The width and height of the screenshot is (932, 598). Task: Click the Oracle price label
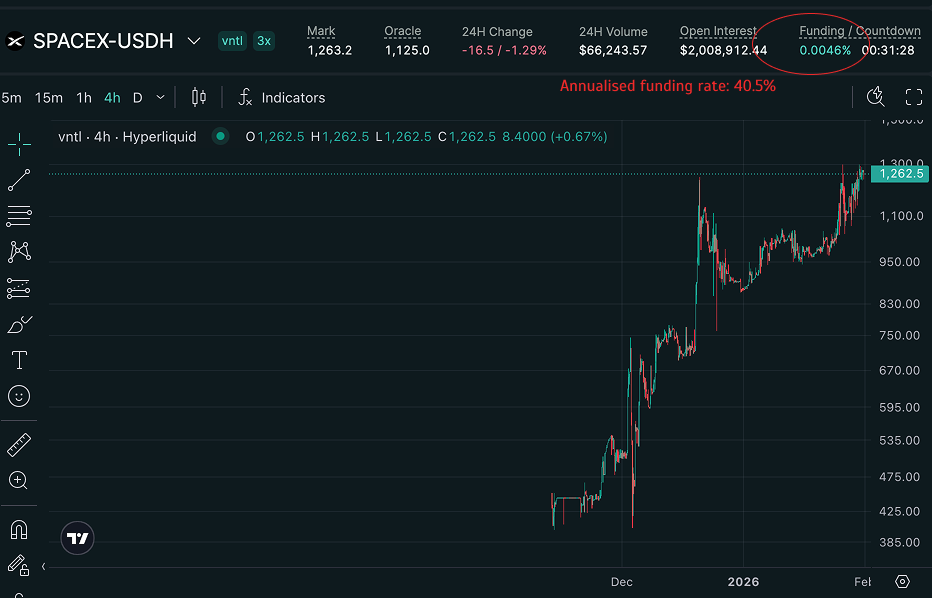click(402, 31)
